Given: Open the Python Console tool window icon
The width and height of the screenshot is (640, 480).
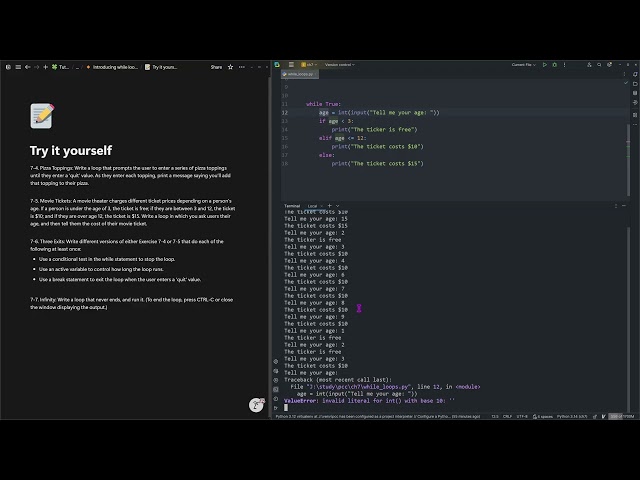Looking at the screenshot, I should point(276,371).
